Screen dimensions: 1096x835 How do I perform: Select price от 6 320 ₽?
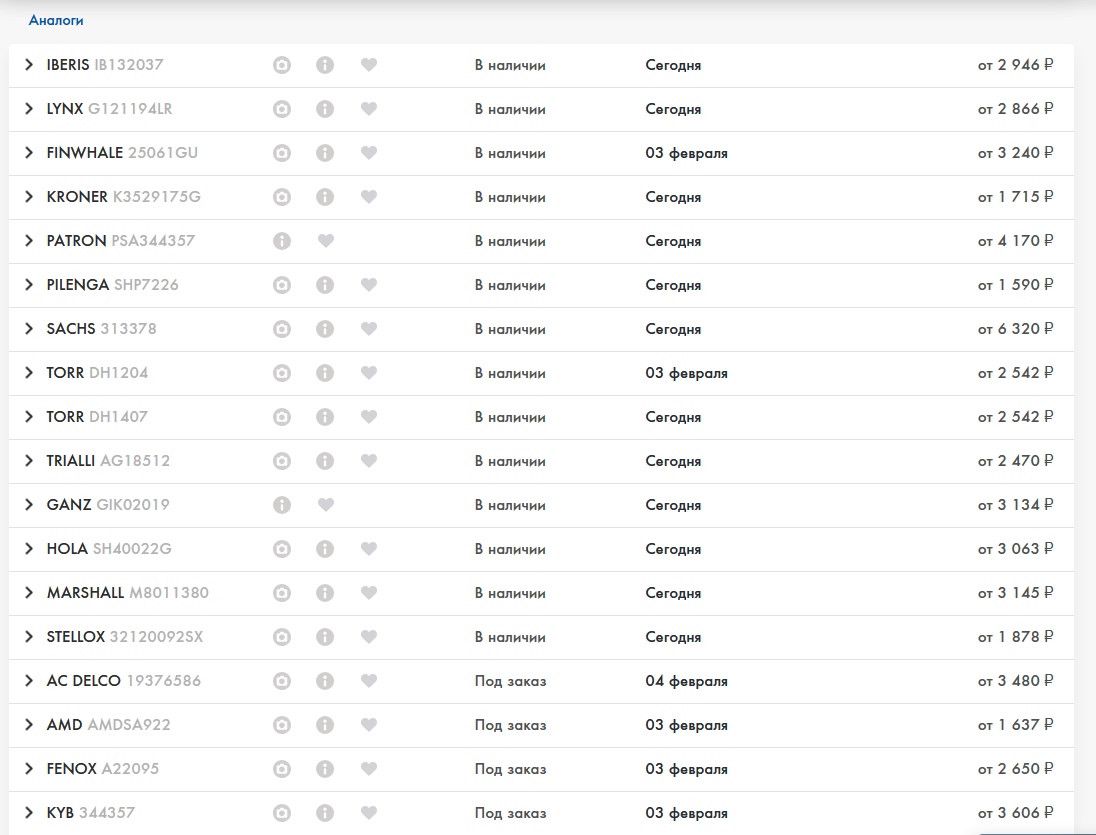[x=1016, y=329]
